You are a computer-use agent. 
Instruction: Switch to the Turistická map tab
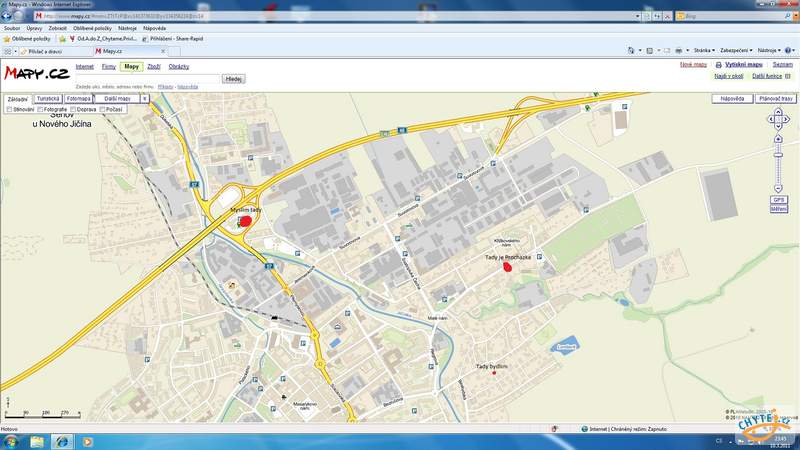(x=48, y=98)
